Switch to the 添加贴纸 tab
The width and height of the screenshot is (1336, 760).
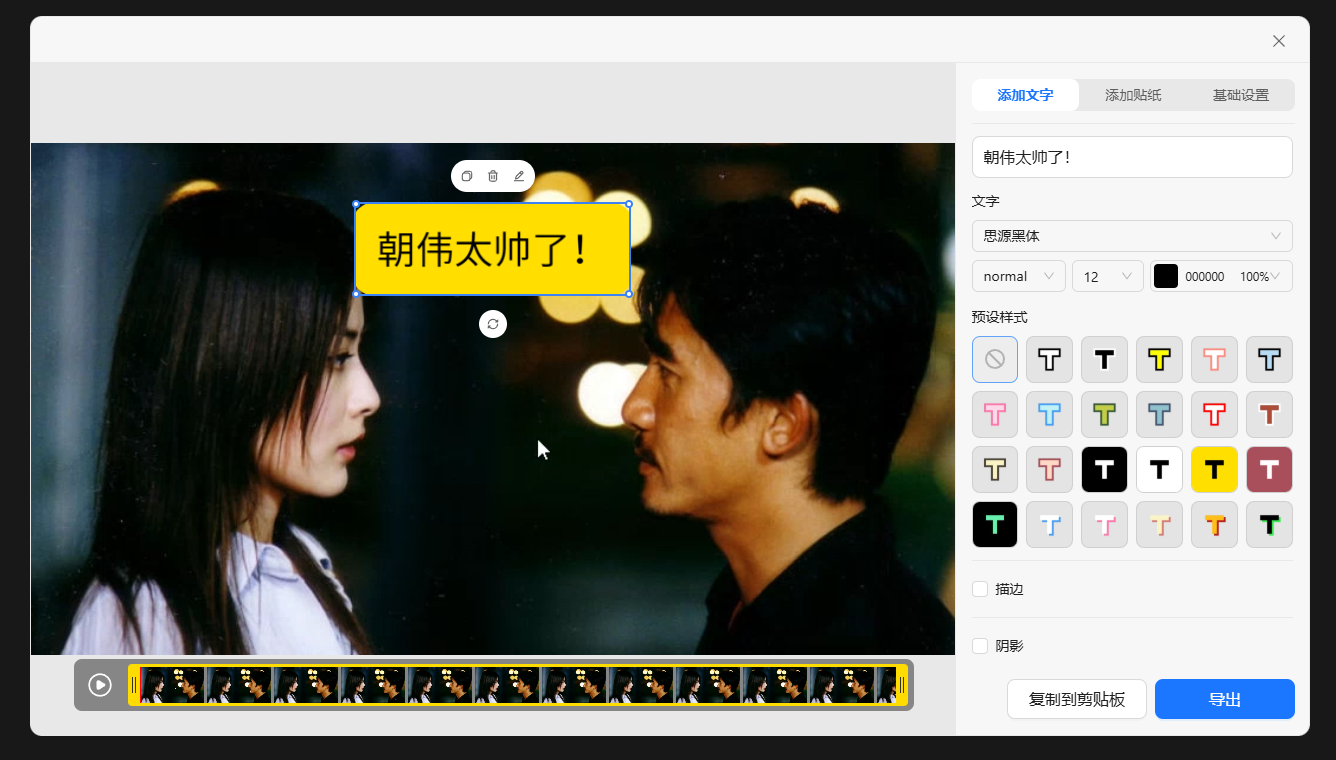(1133, 95)
